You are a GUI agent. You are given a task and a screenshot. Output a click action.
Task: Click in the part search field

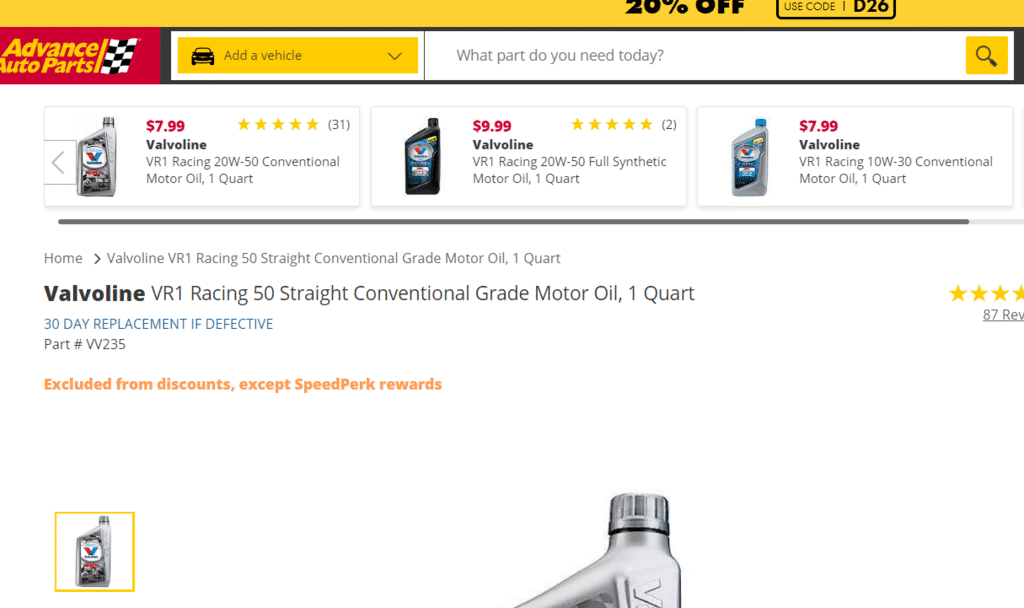click(x=690, y=56)
